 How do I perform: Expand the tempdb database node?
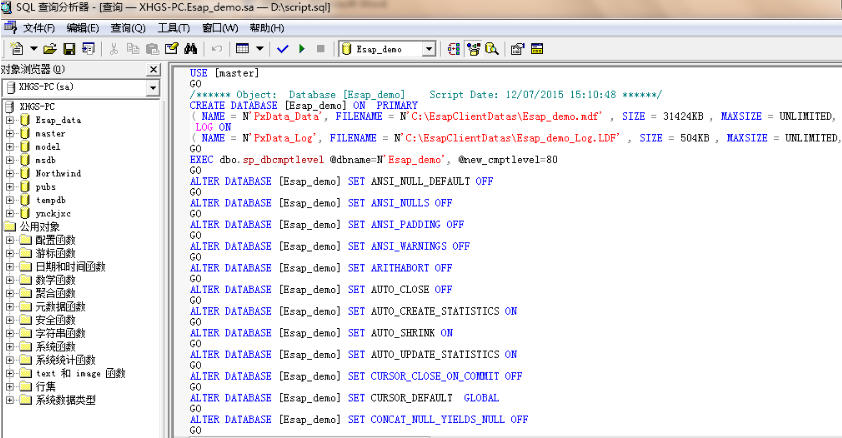10,200
